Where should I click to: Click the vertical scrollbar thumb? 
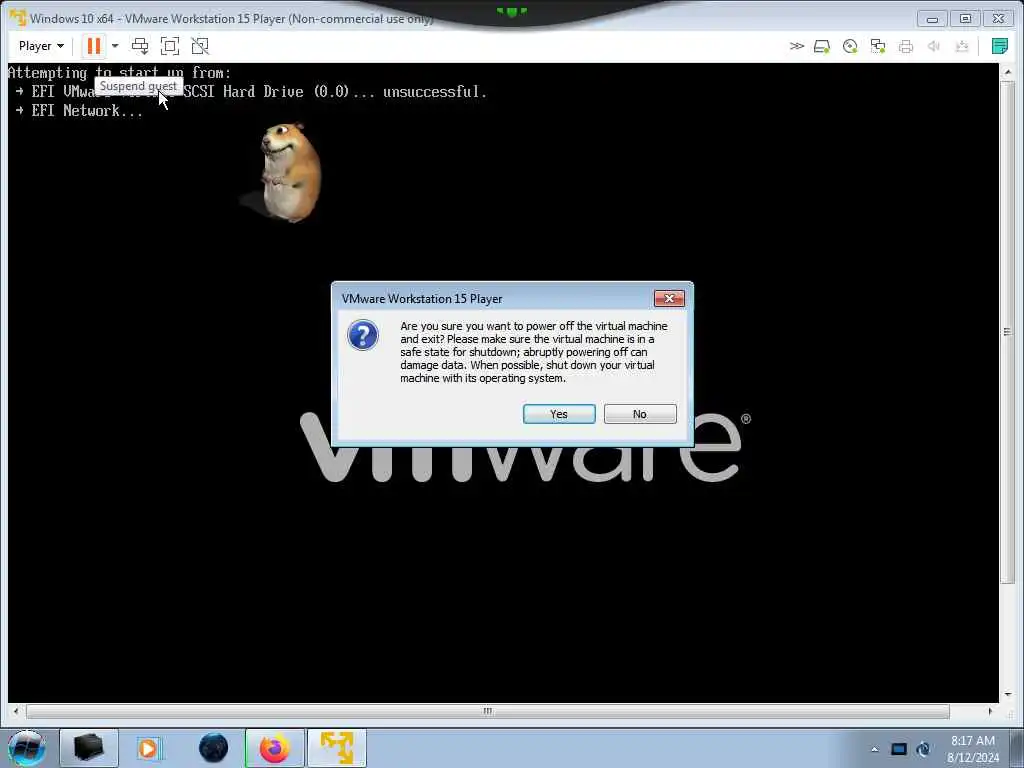tap(1008, 332)
